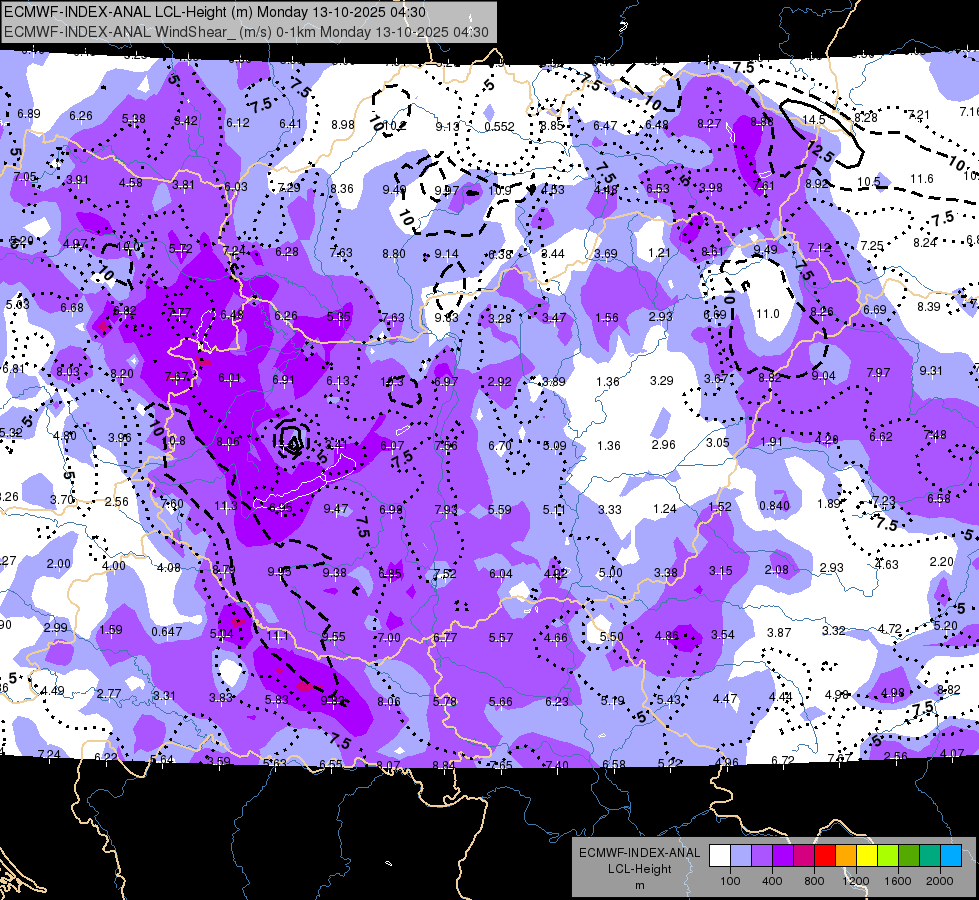Click the yellow legend color swatch
979x900 pixels.
tap(867, 856)
